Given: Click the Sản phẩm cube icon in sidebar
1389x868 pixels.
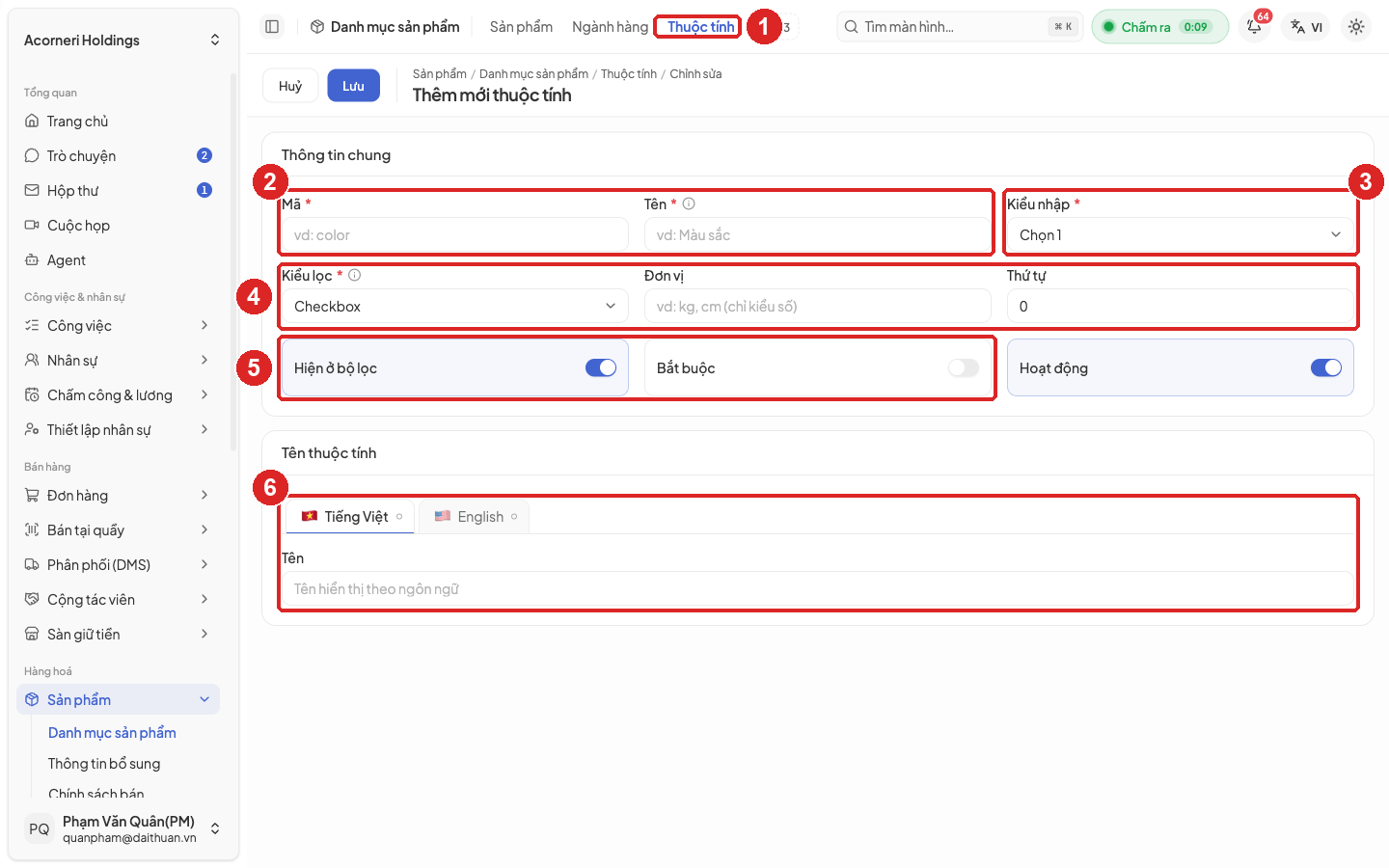Looking at the screenshot, I should coord(32,700).
